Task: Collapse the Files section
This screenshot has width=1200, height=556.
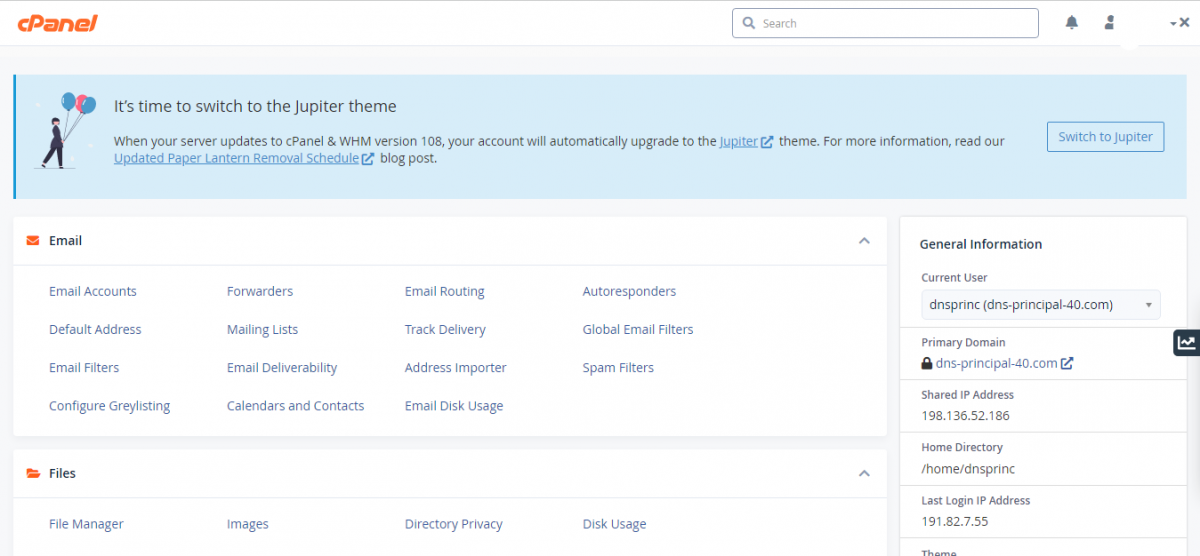Action: click(x=864, y=474)
